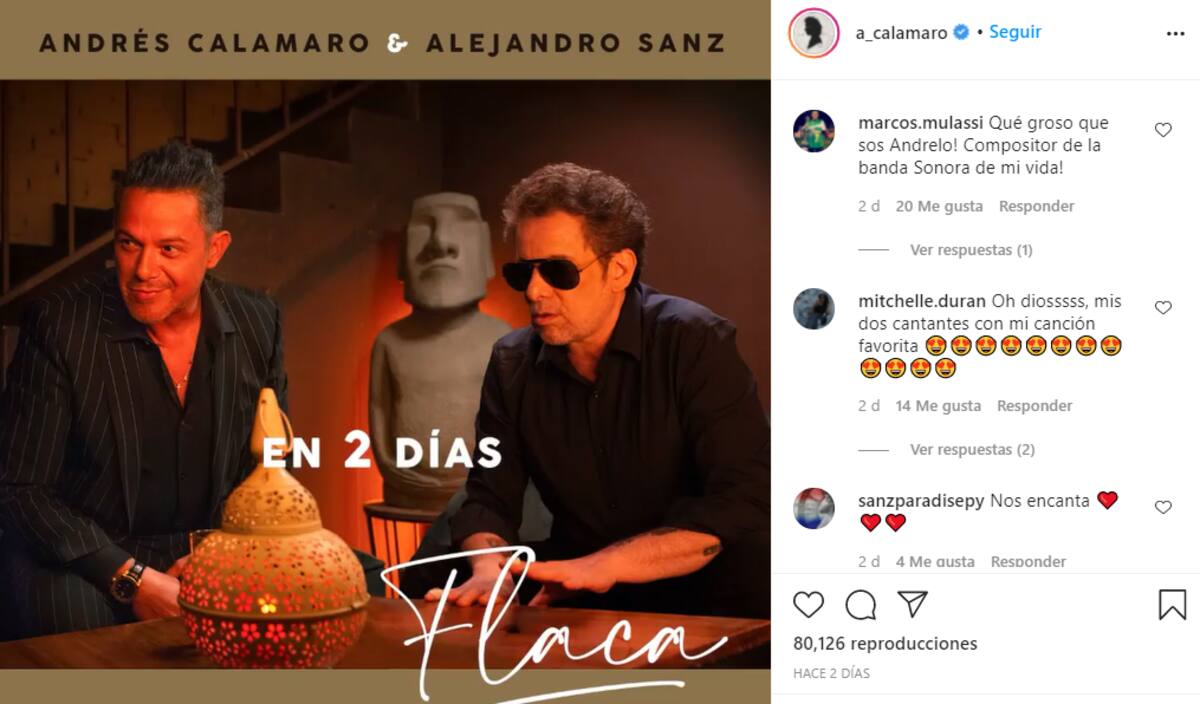Expand Ver respuestas (2) replies
1200x704 pixels.
point(972,450)
